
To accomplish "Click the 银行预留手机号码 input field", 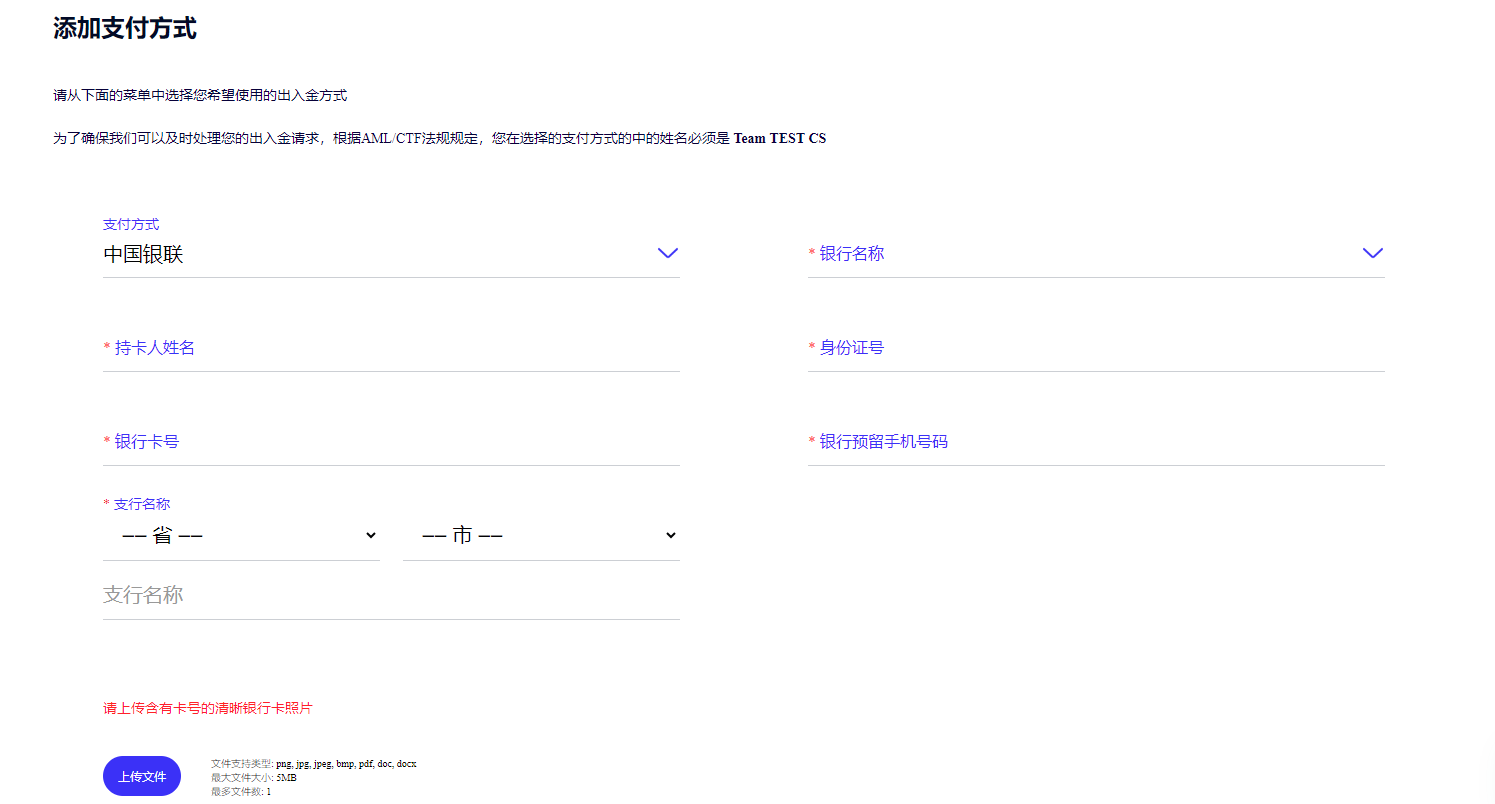I will pyautogui.click(x=1095, y=443).
